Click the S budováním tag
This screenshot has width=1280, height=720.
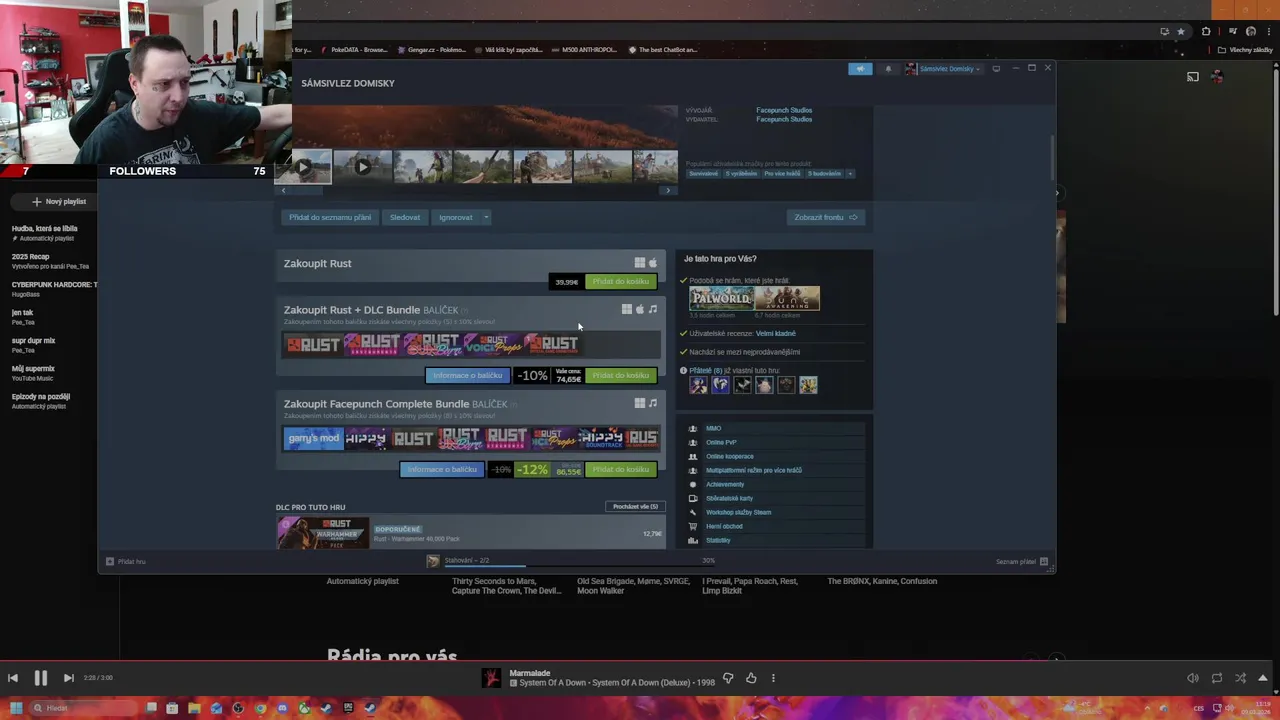(x=825, y=174)
